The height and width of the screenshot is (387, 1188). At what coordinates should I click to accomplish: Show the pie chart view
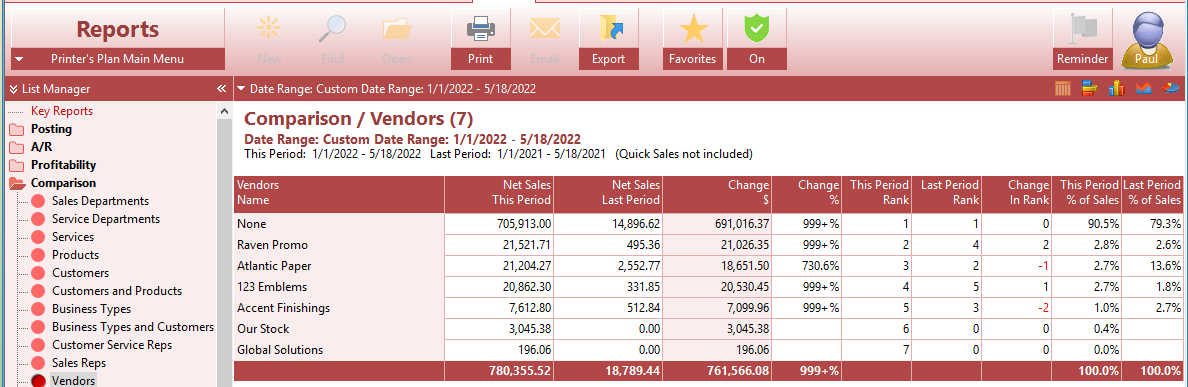click(1170, 89)
